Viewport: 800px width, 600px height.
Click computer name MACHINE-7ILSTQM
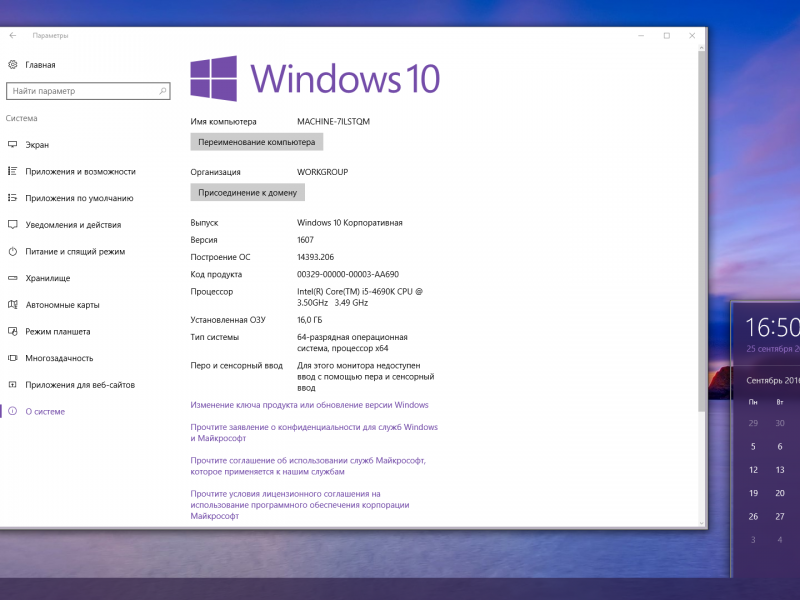[x=333, y=121]
